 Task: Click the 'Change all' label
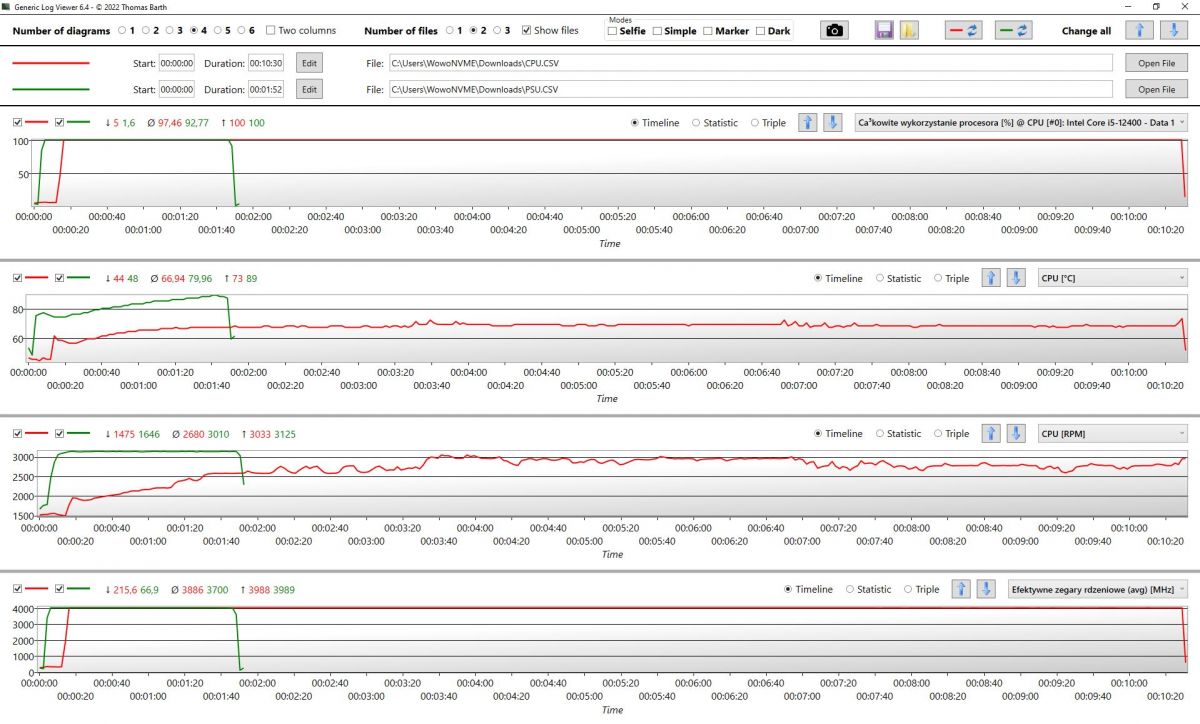coord(1086,31)
